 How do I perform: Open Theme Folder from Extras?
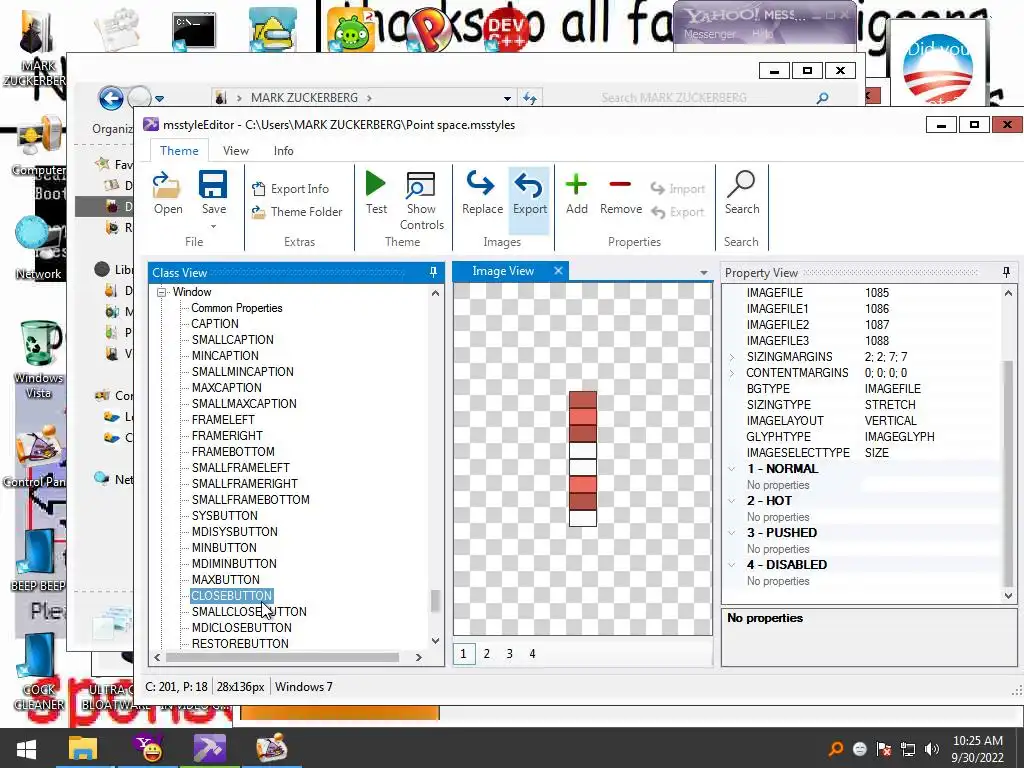296,212
